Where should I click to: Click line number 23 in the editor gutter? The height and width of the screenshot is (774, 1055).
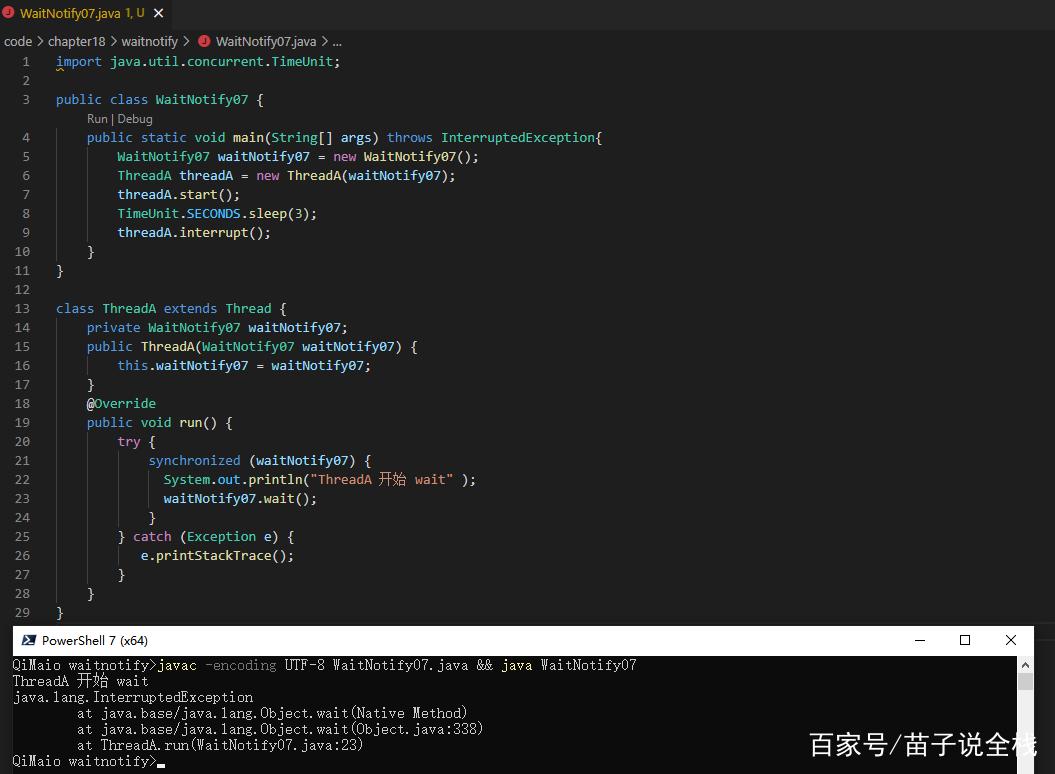(x=22, y=498)
